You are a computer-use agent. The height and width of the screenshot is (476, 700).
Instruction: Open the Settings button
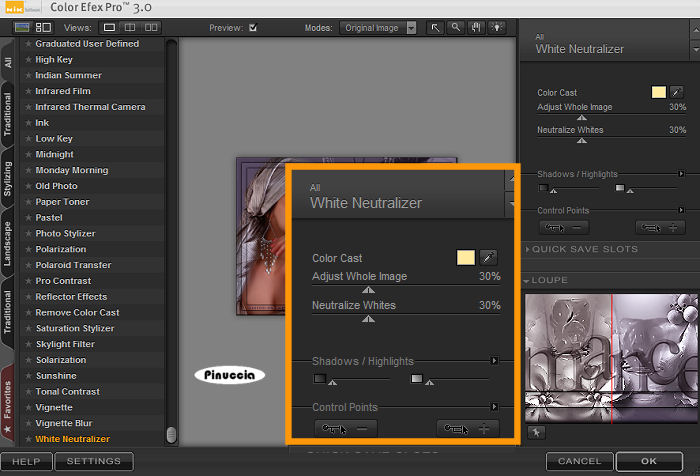pos(94,461)
